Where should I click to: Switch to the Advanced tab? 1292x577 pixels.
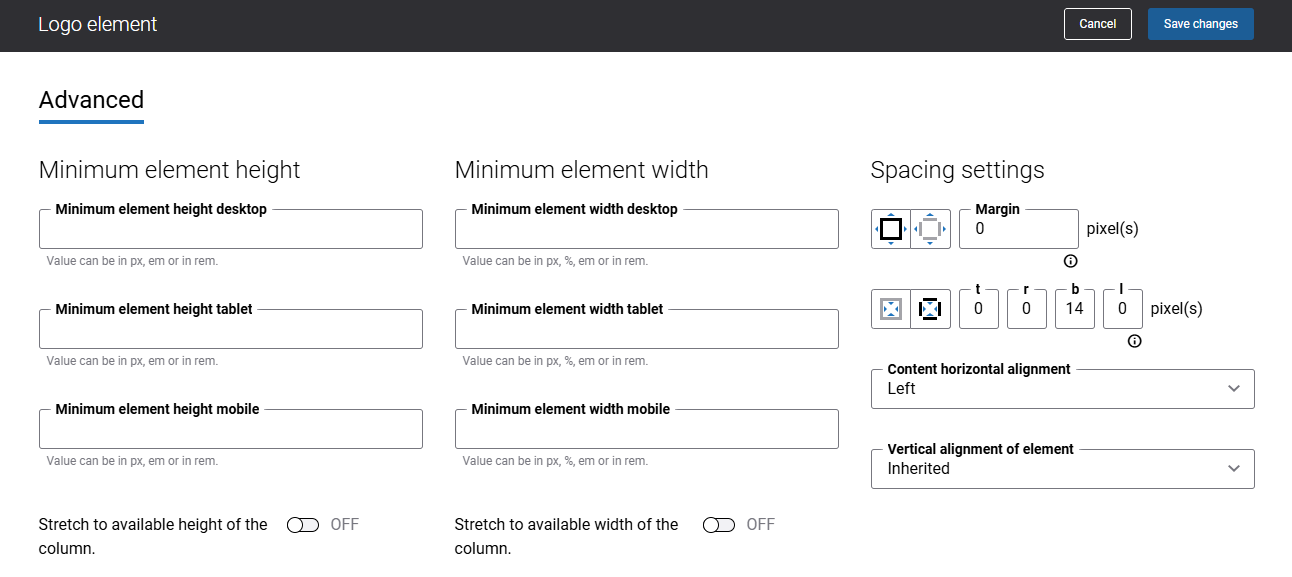91,100
